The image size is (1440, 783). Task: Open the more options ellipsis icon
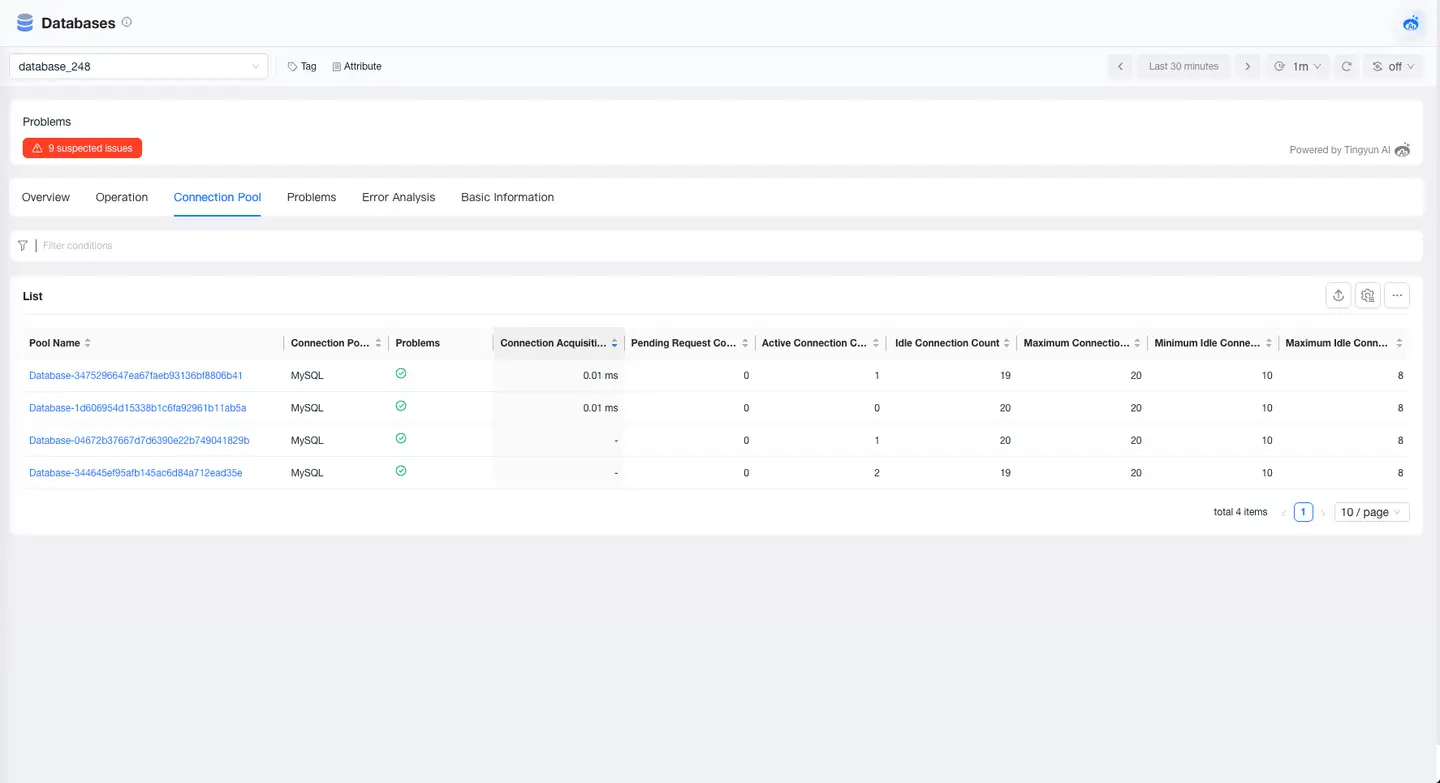(1397, 295)
